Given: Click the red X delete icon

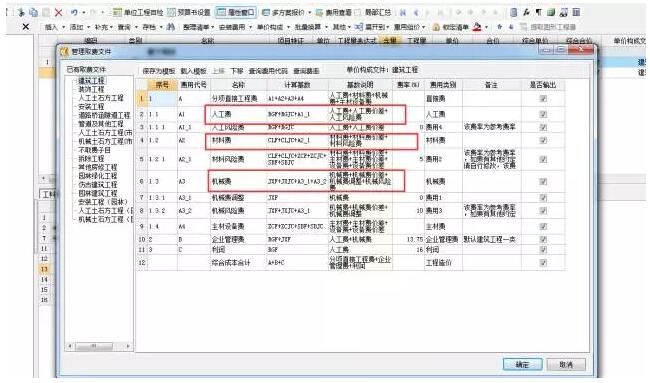Looking at the screenshot, I should click(58, 12).
